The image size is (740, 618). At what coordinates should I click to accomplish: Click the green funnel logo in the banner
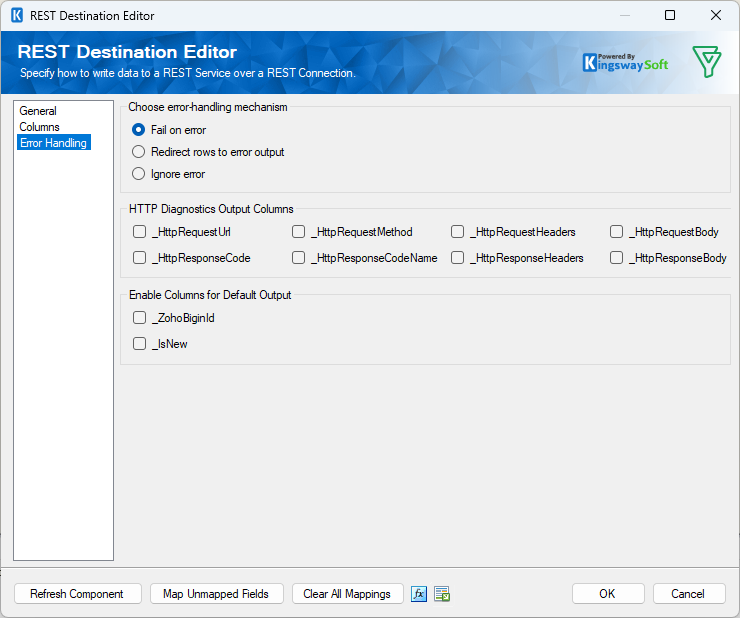(x=706, y=62)
